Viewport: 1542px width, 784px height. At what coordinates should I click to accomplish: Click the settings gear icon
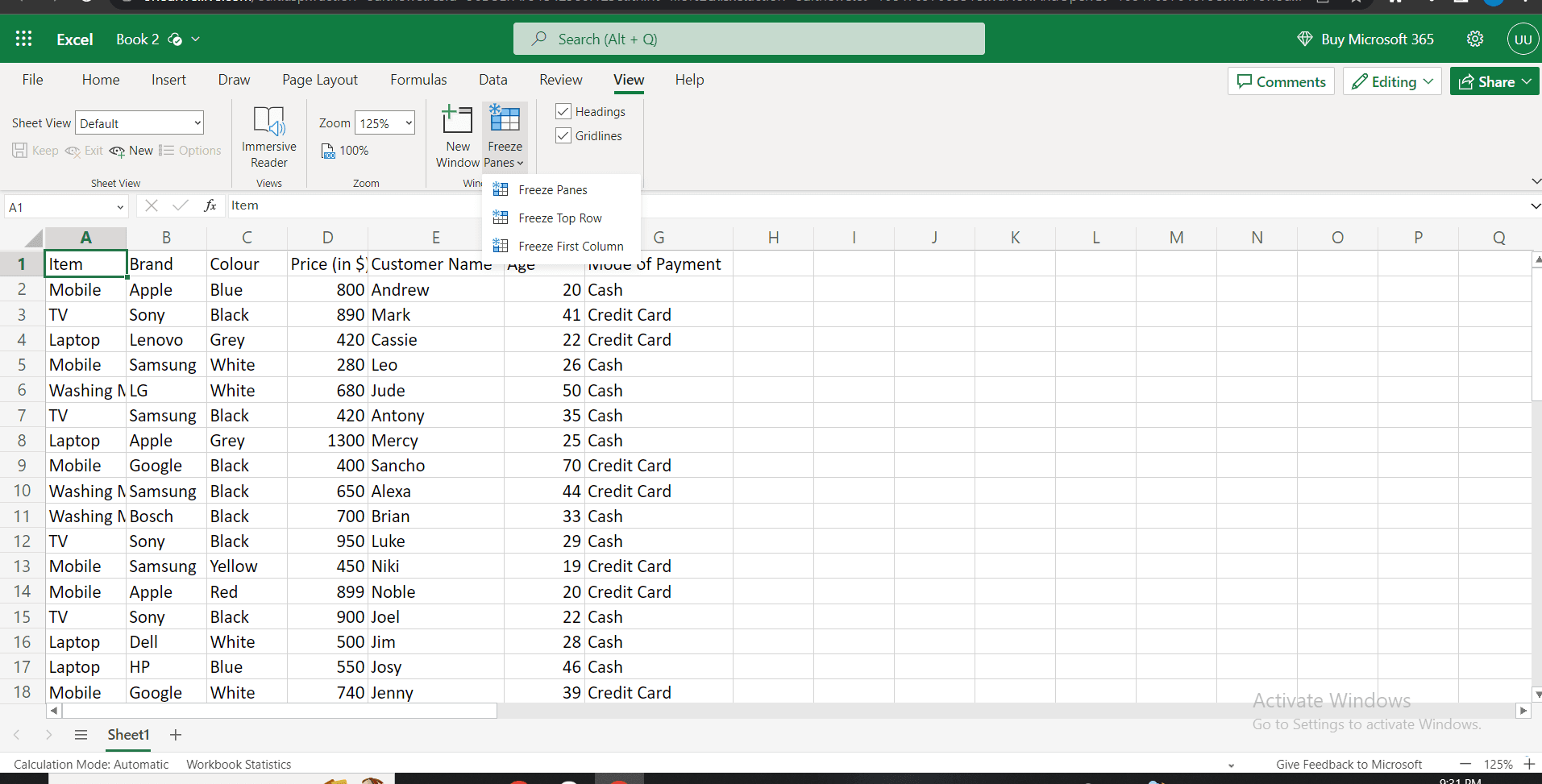1474,39
